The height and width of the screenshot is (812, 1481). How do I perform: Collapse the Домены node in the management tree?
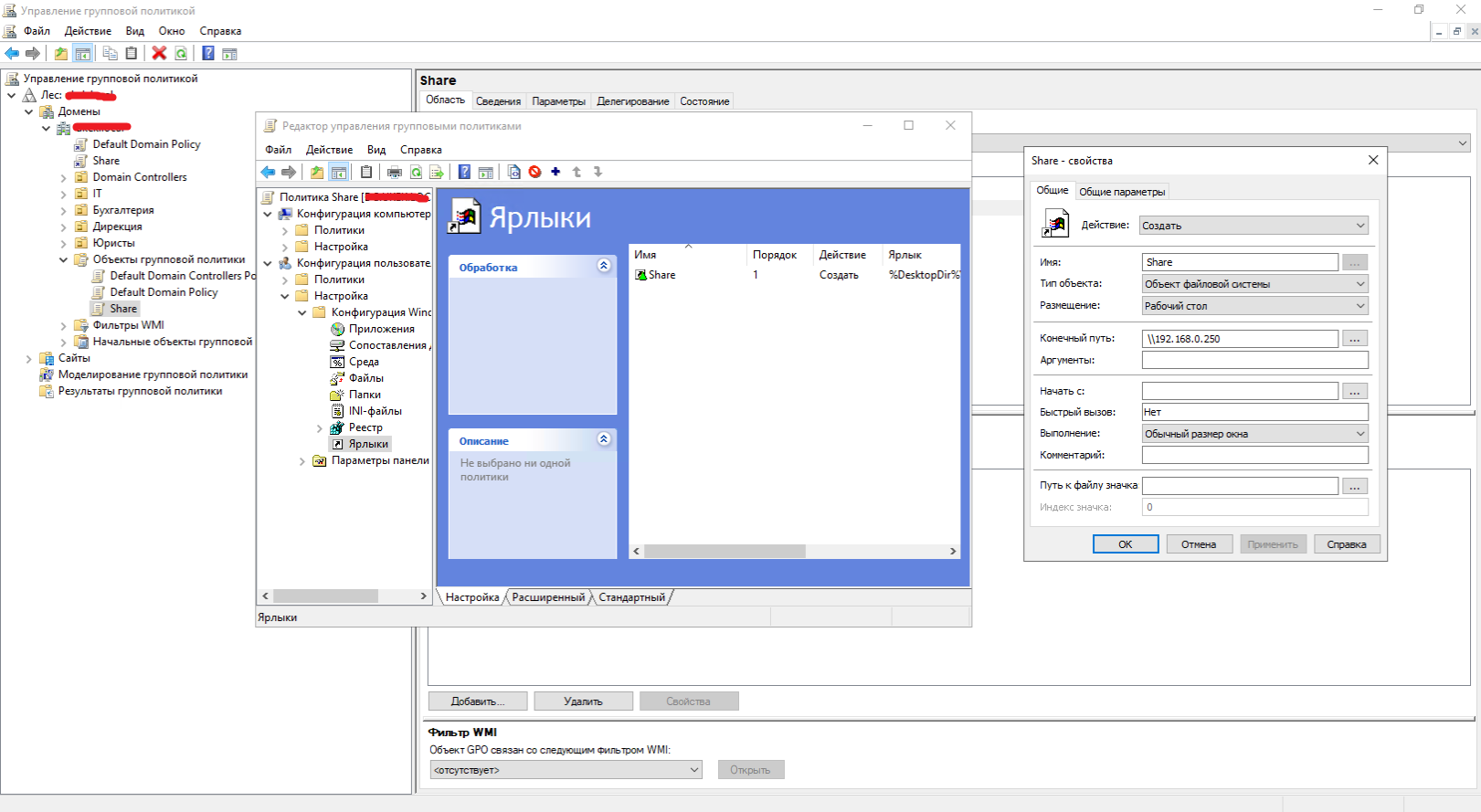[x=28, y=111]
